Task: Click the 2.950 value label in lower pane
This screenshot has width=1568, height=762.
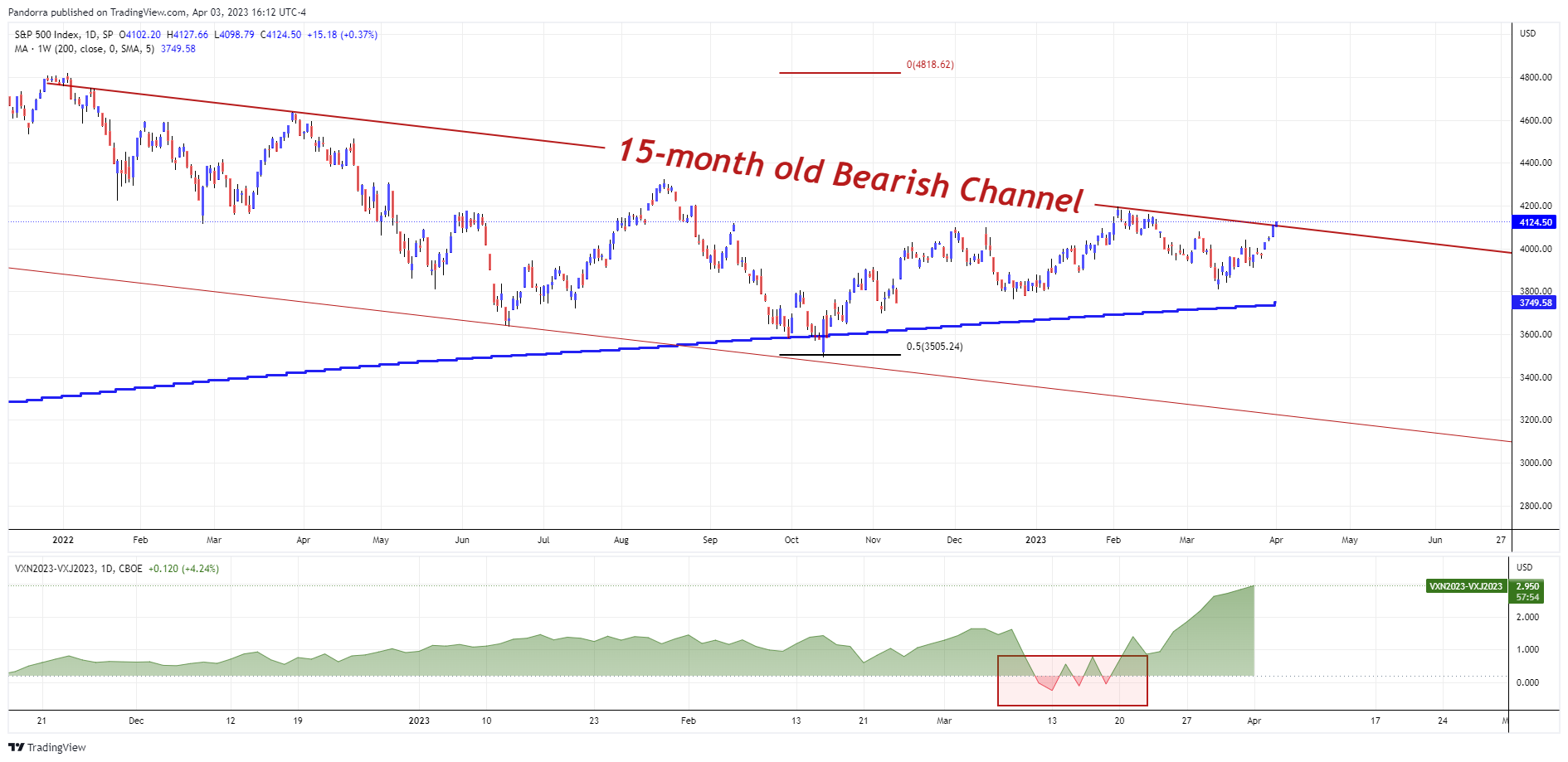Action: pyautogui.click(x=1527, y=586)
